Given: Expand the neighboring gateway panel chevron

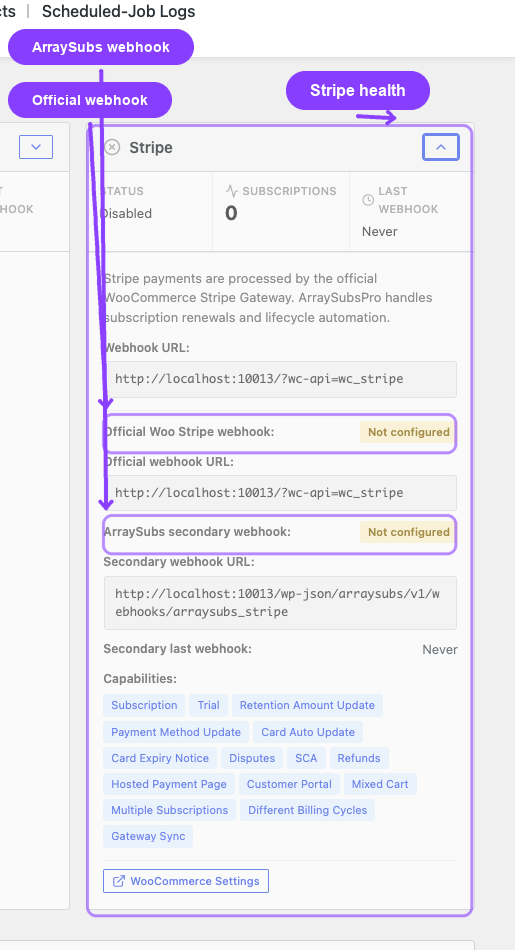Looking at the screenshot, I should 36,147.
